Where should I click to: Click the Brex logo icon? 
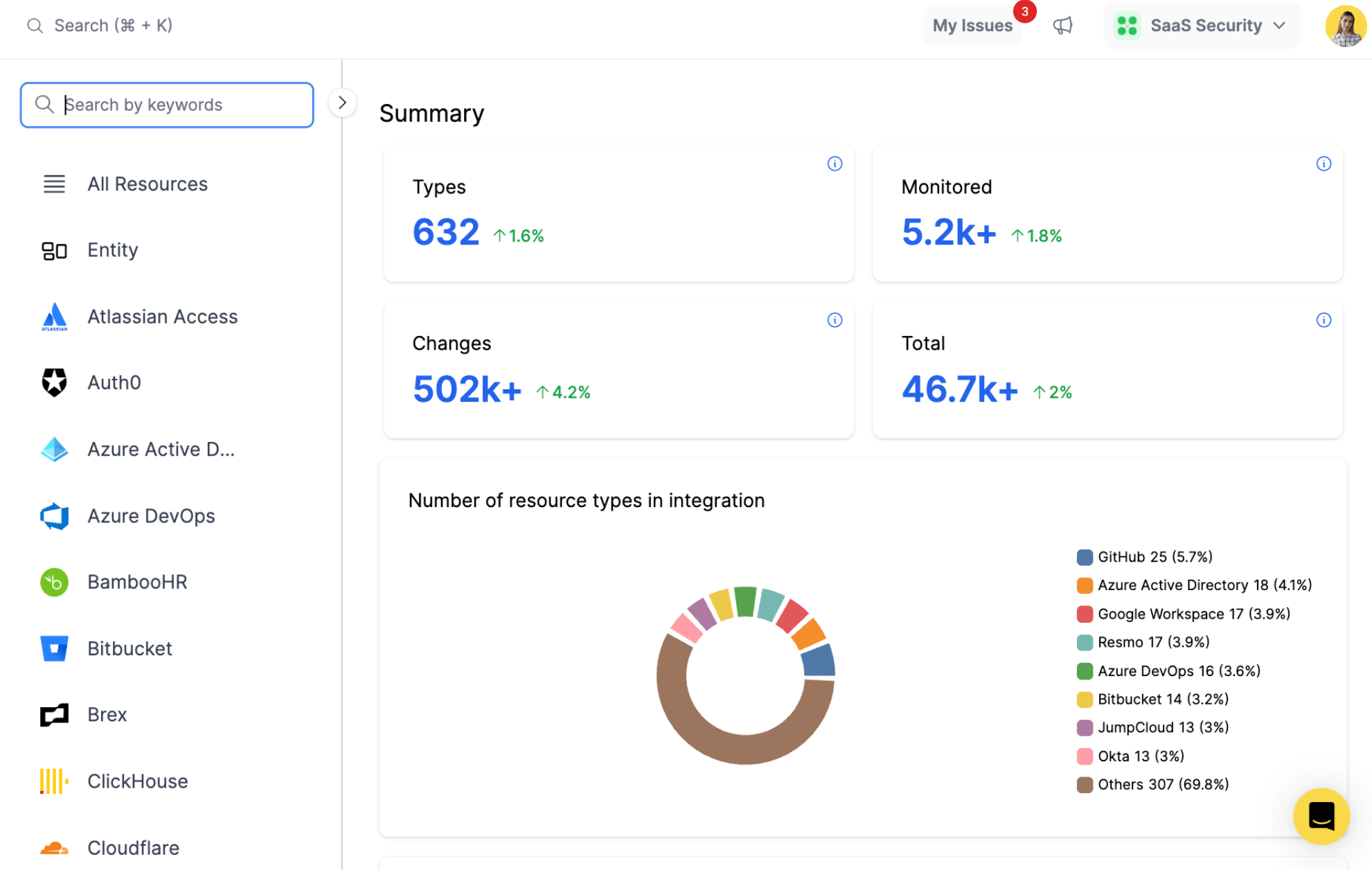[x=54, y=715]
